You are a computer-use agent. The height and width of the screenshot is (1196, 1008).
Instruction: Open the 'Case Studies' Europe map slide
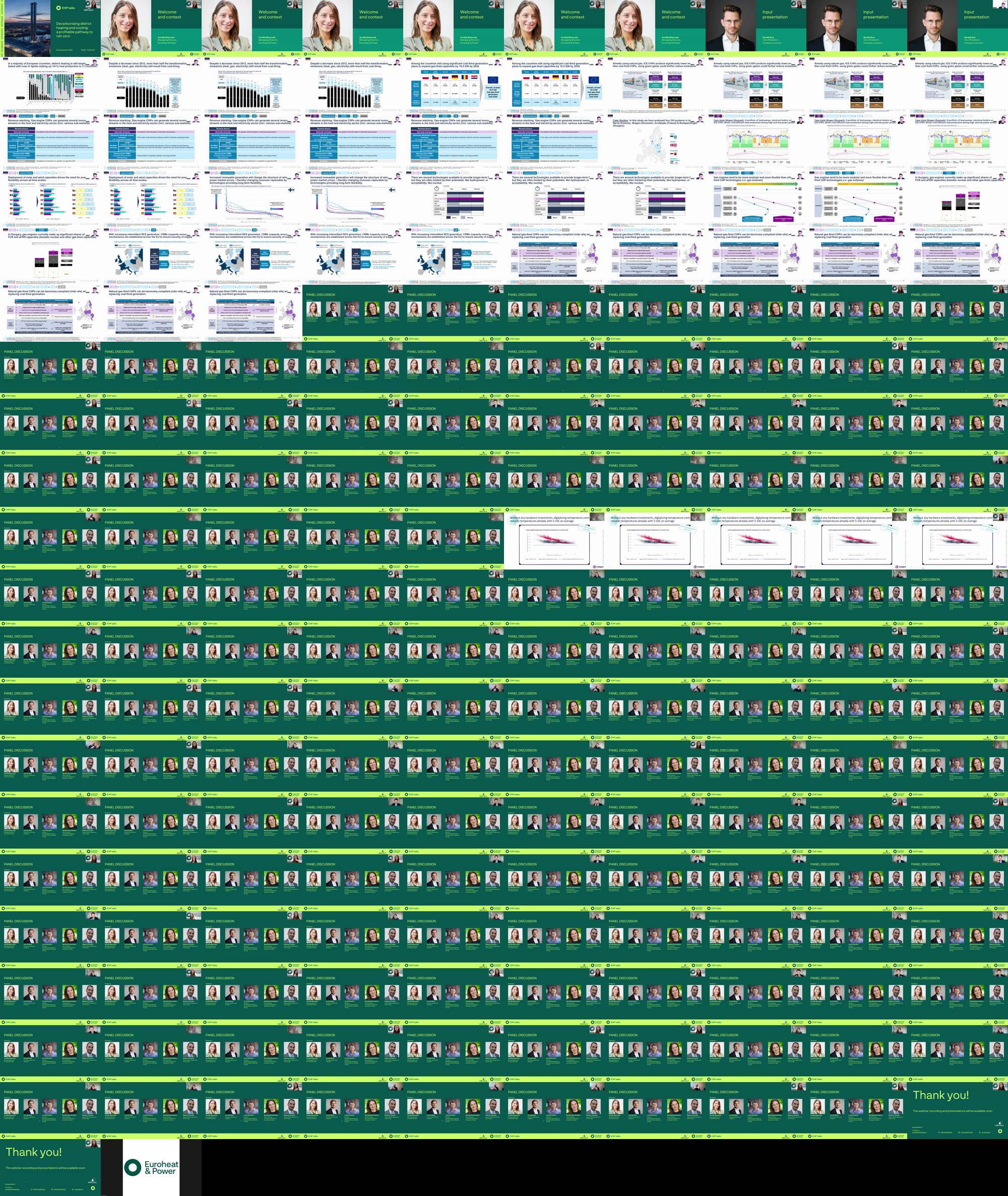655,142
